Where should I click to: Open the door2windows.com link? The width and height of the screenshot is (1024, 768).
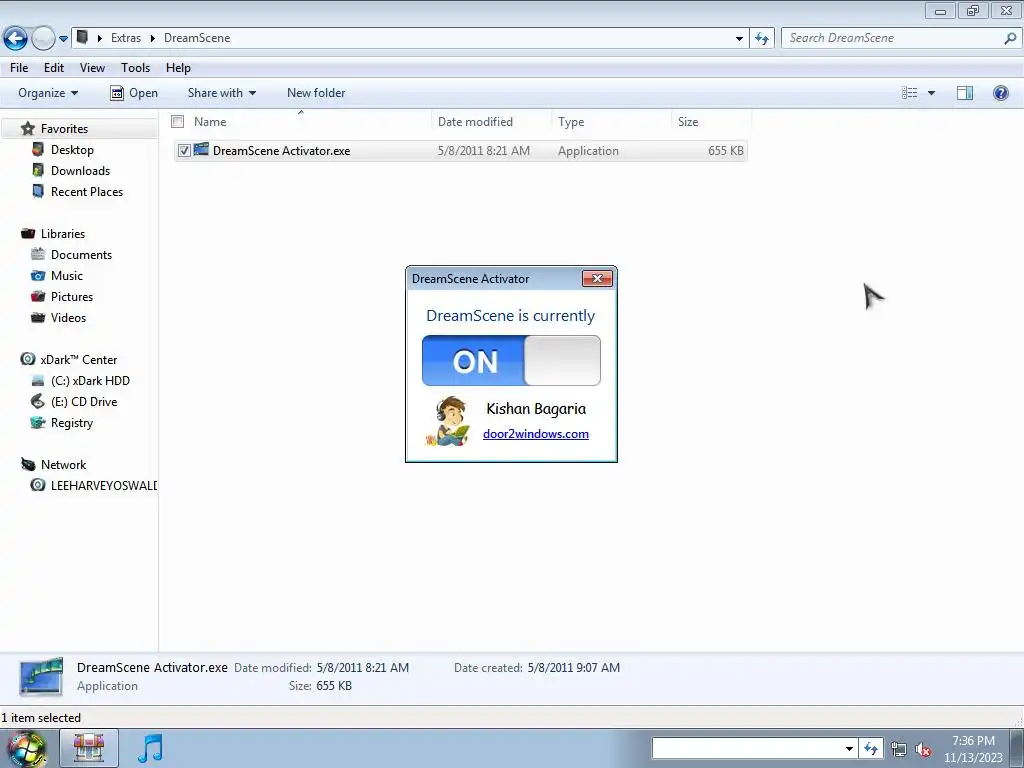pyautogui.click(x=536, y=434)
